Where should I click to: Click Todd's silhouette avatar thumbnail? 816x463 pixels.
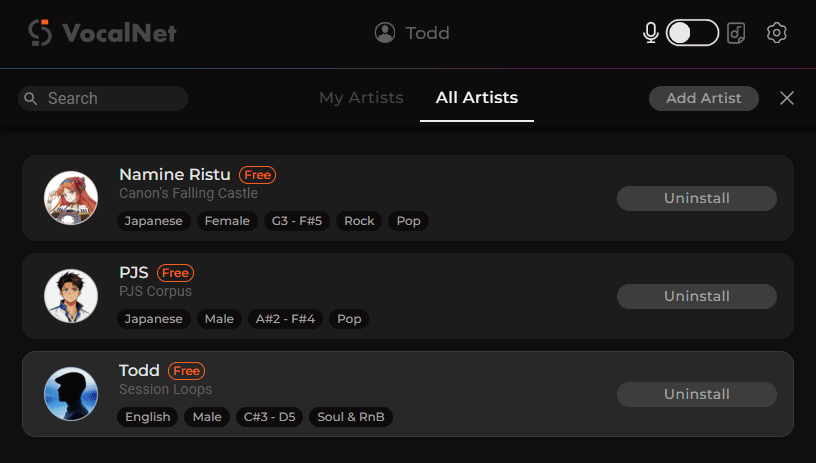(x=71, y=394)
